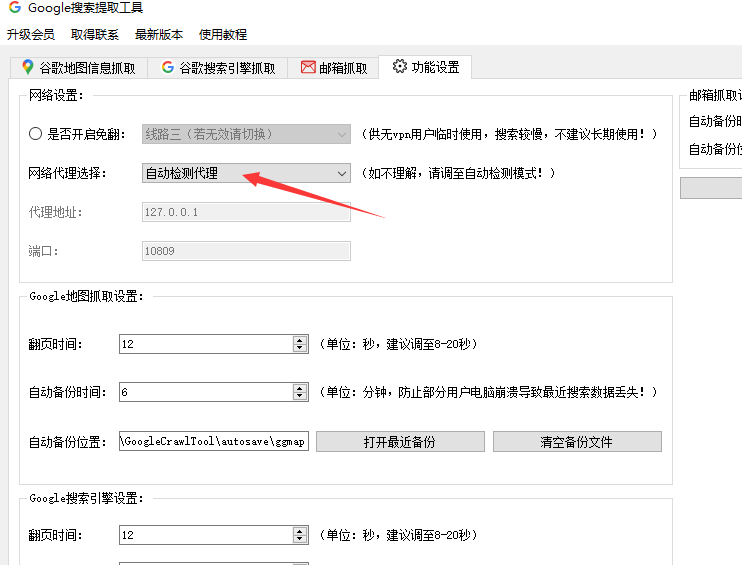742x565 pixels.
Task: Open the 取得联系 menu
Action: [95, 35]
